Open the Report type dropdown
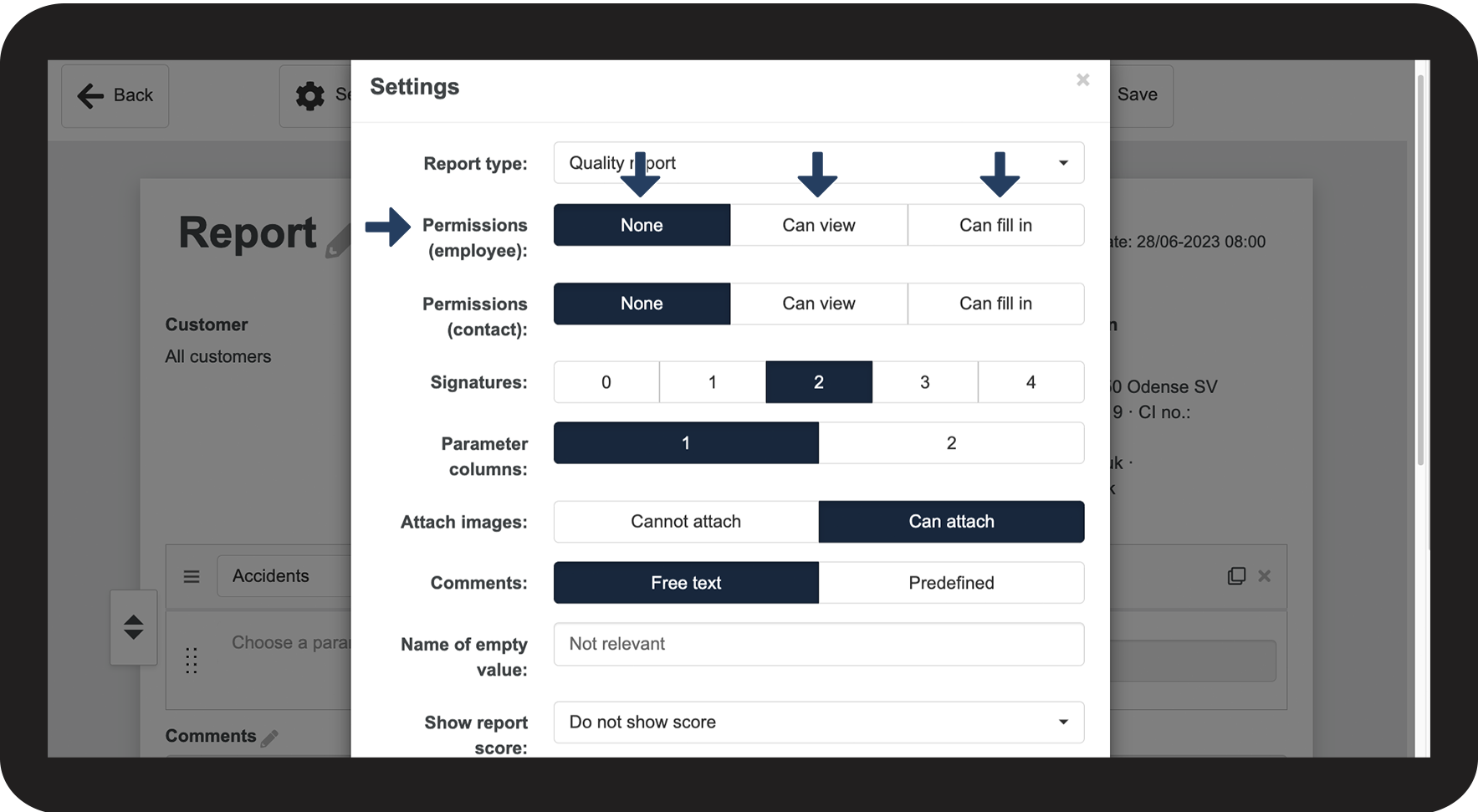The image size is (1478, 812). point(819,163)
